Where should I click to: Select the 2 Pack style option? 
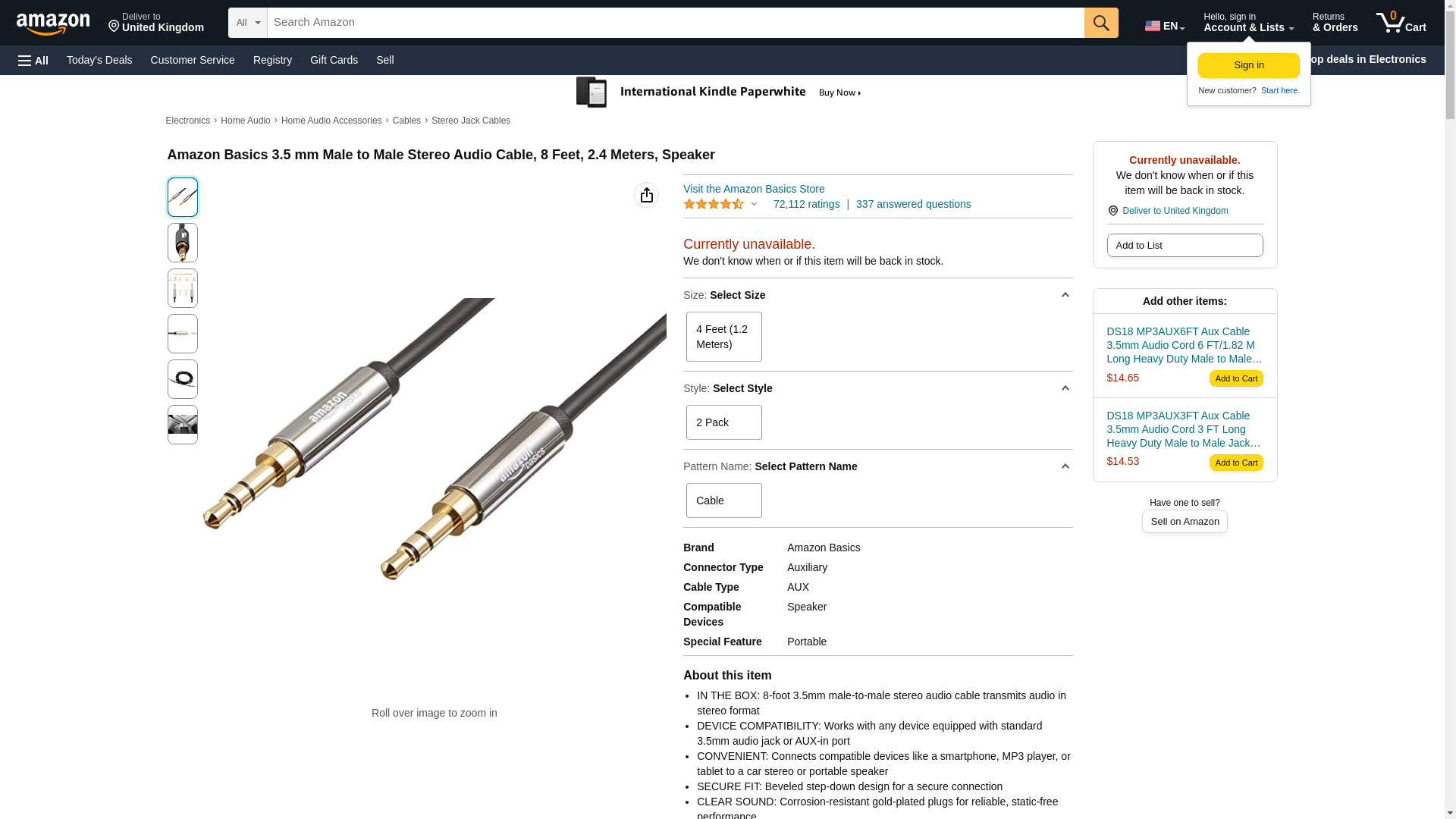723,422
